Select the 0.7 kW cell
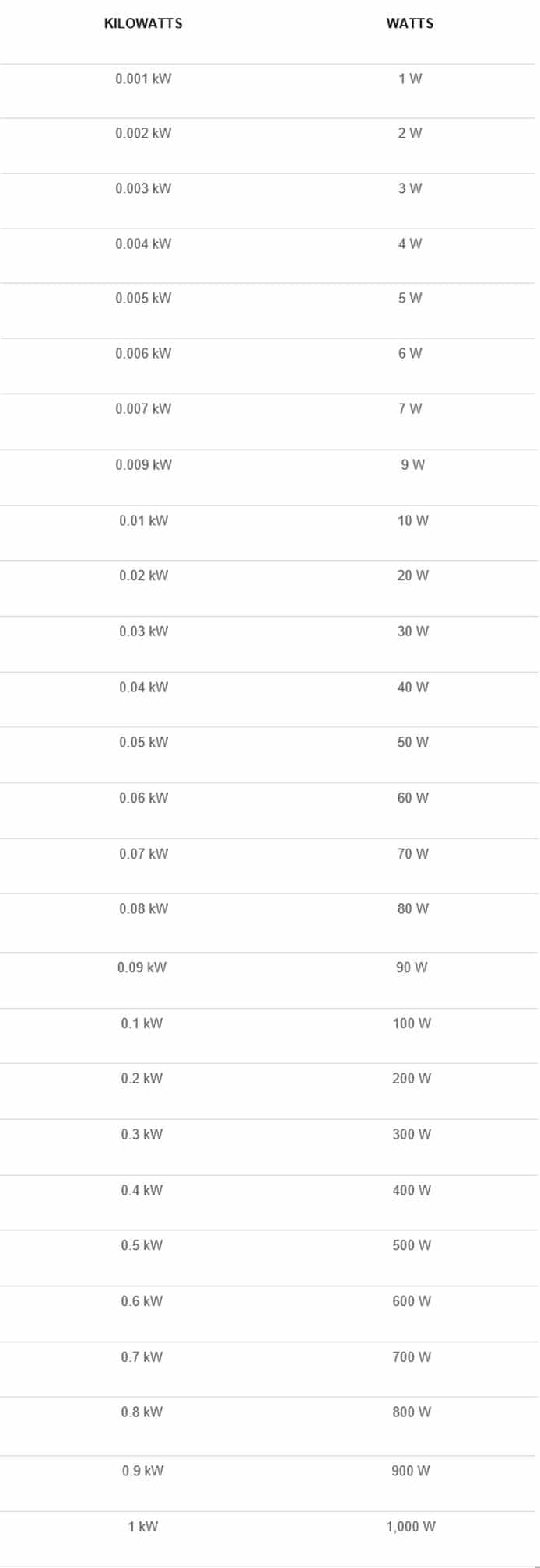 142,1357
